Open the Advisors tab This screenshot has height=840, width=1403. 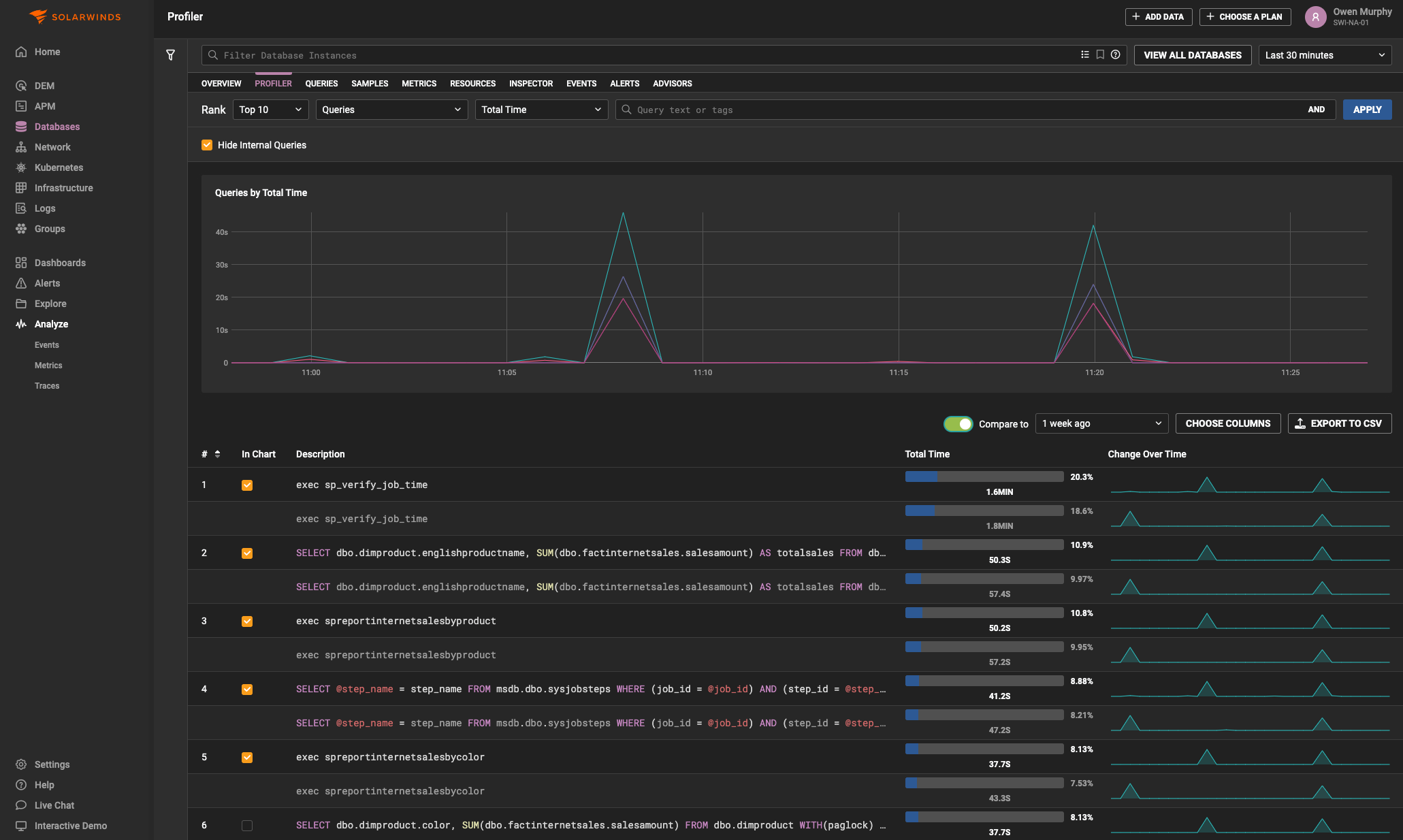[x=672, y=83]
